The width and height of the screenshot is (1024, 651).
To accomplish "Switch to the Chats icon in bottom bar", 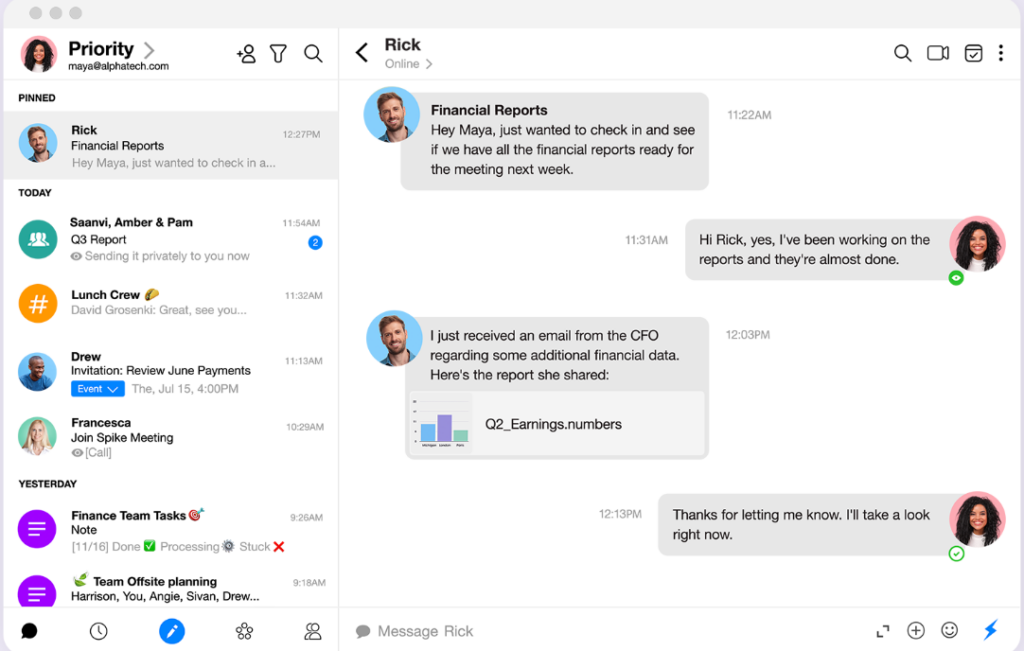I will pos(29,631).
